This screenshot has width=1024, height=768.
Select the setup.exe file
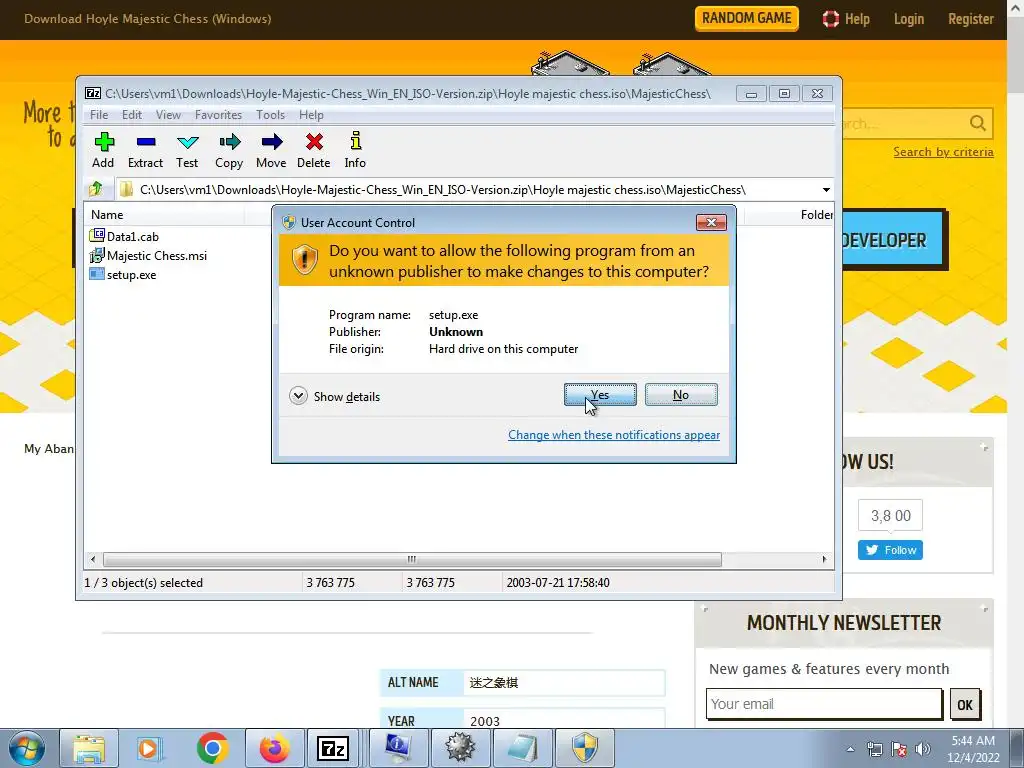123,274
